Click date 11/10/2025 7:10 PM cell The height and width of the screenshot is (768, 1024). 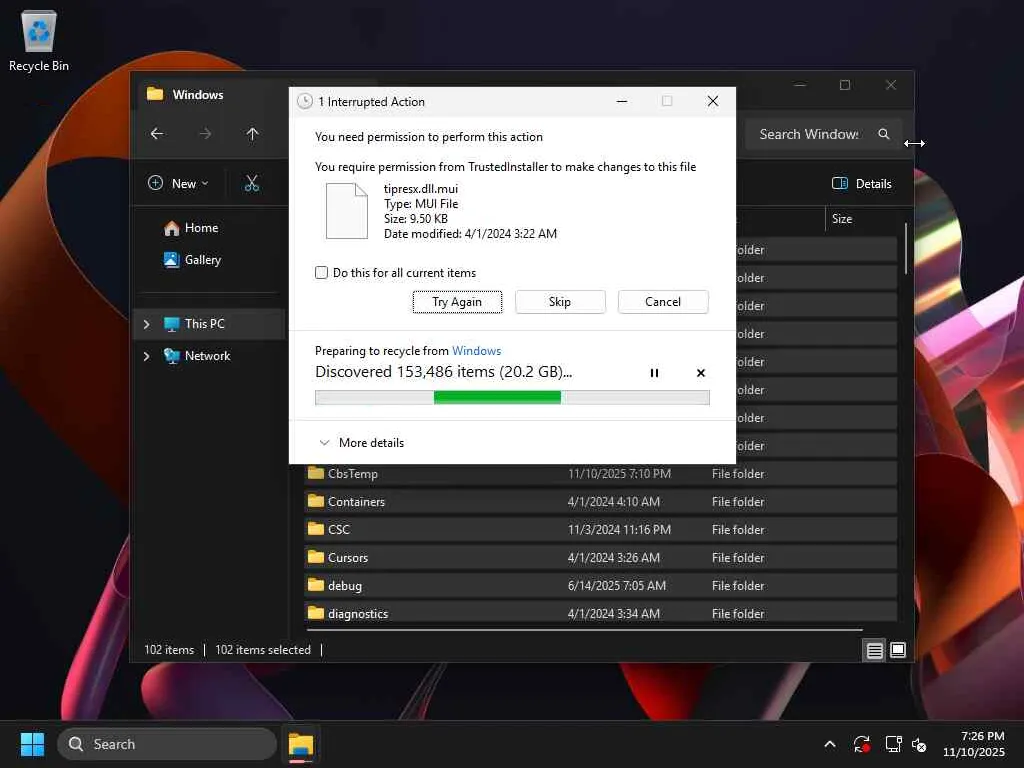pos(619,473)
